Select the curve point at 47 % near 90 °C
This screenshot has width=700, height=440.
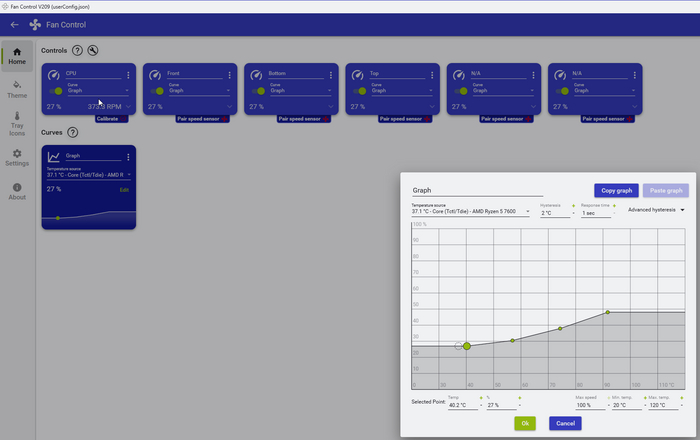tap(608, 312)
